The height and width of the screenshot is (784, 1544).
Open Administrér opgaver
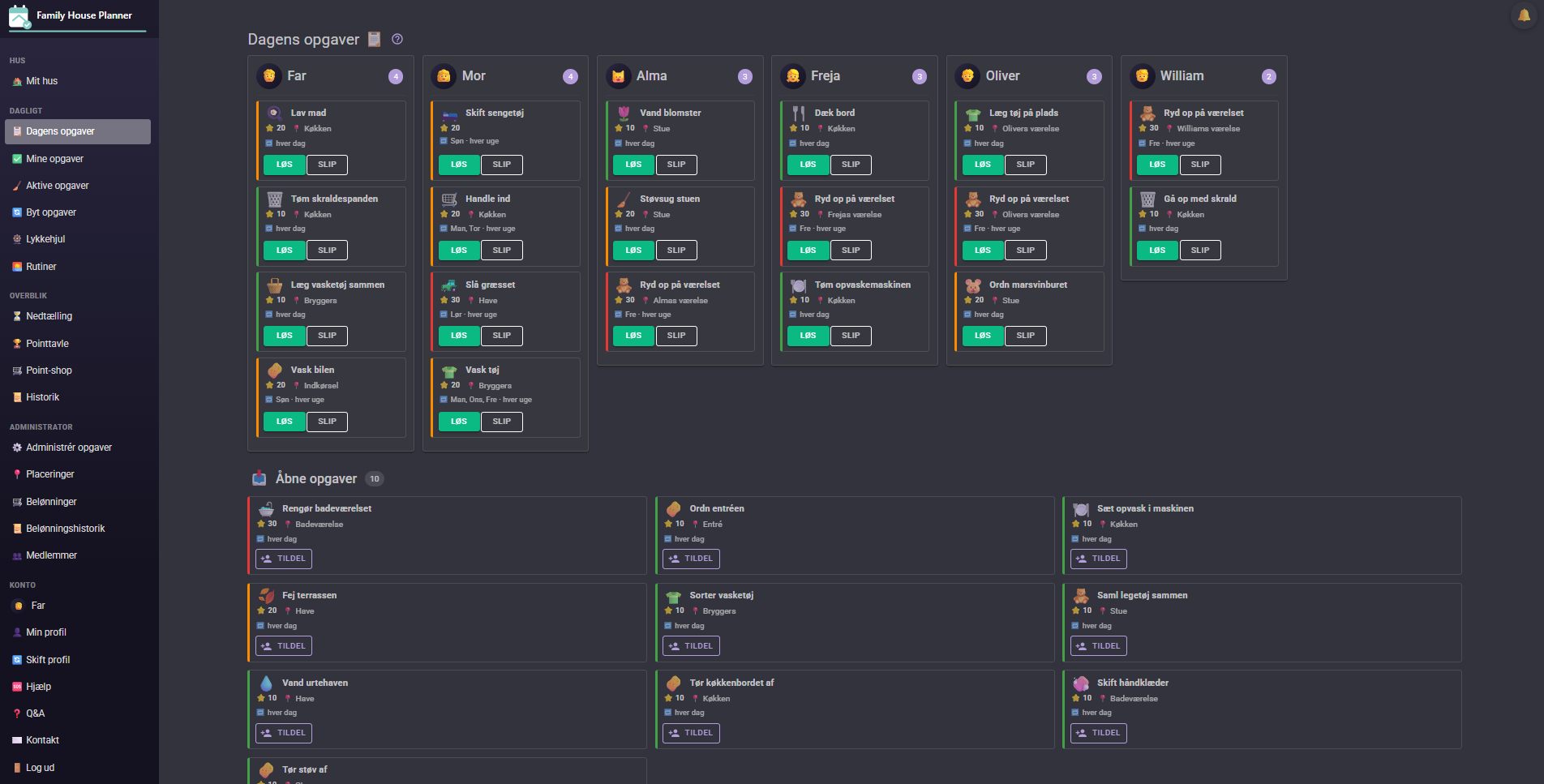click(78, 448)
